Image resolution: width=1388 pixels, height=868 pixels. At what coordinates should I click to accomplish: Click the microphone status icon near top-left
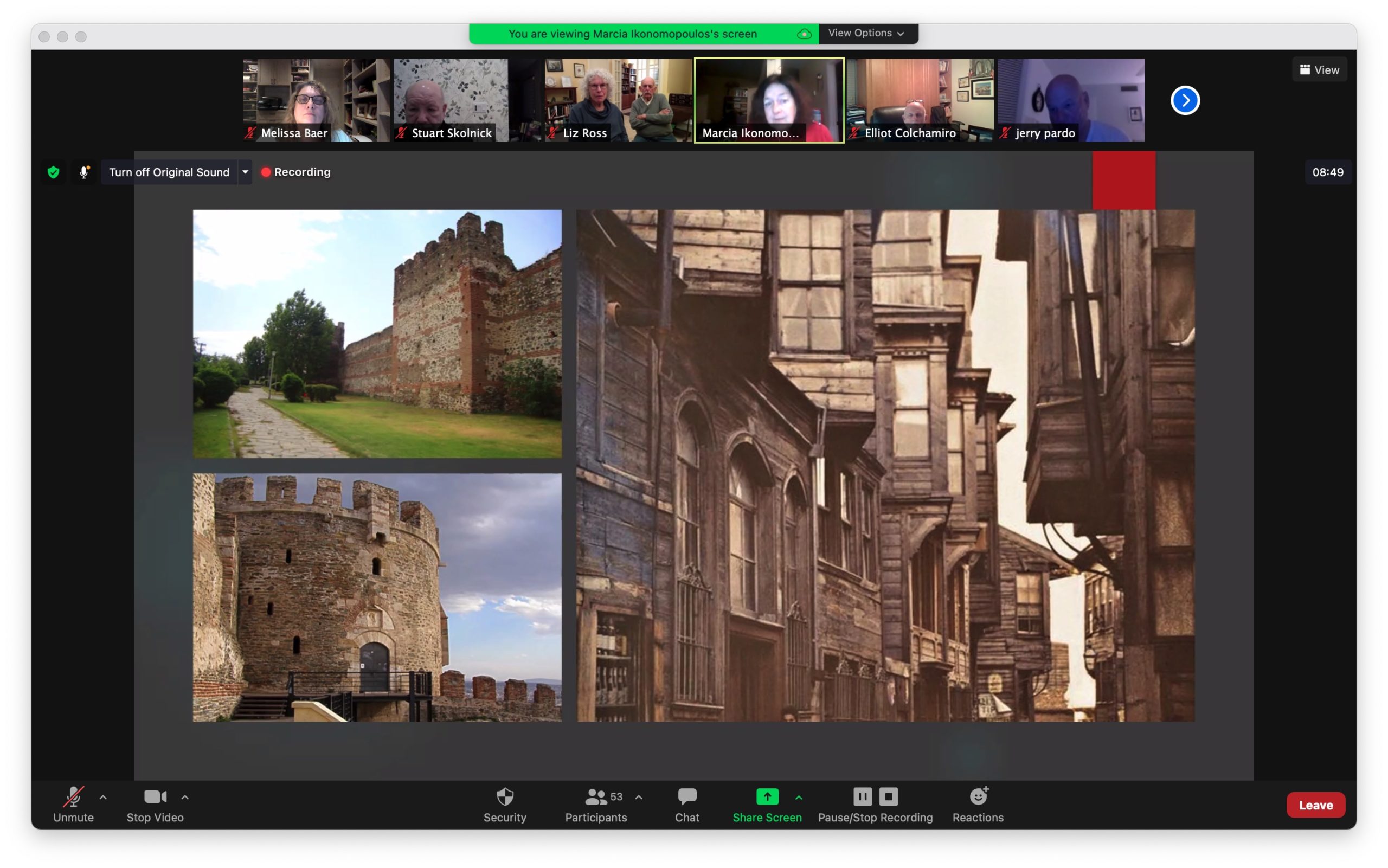[83, 172]
